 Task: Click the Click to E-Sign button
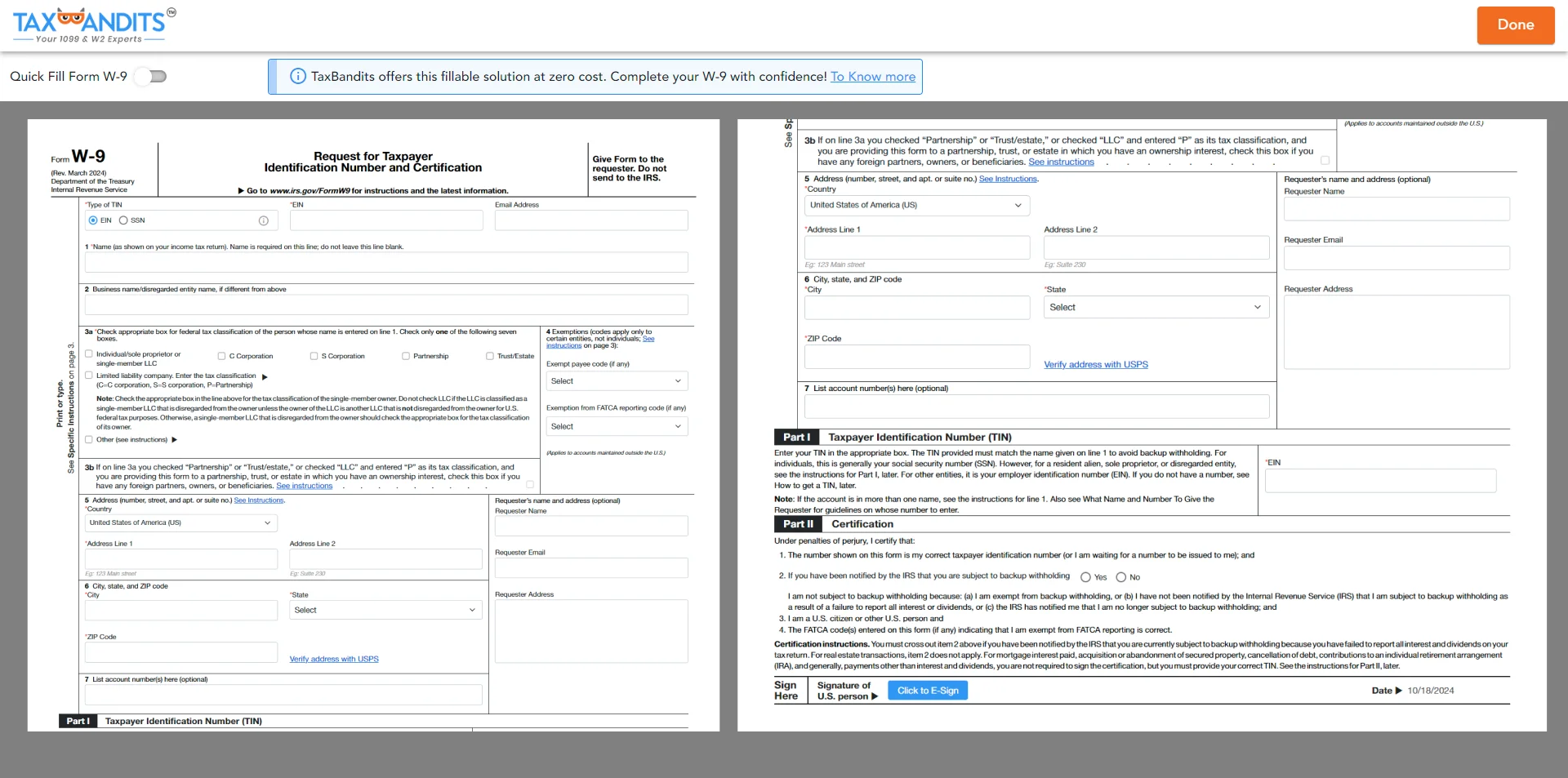click(x=927, y=690)
